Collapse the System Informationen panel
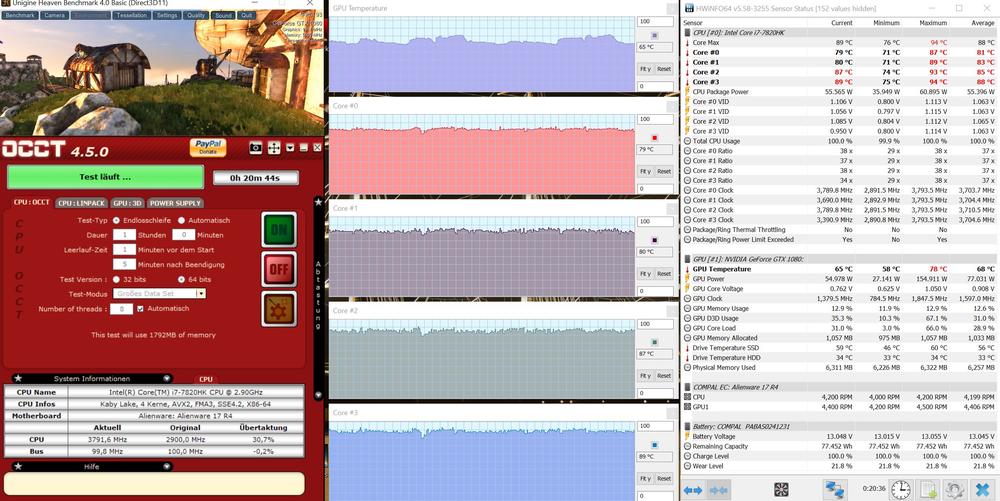The width and height of the screenshot is (1000, 501). [x=13, y=379]
